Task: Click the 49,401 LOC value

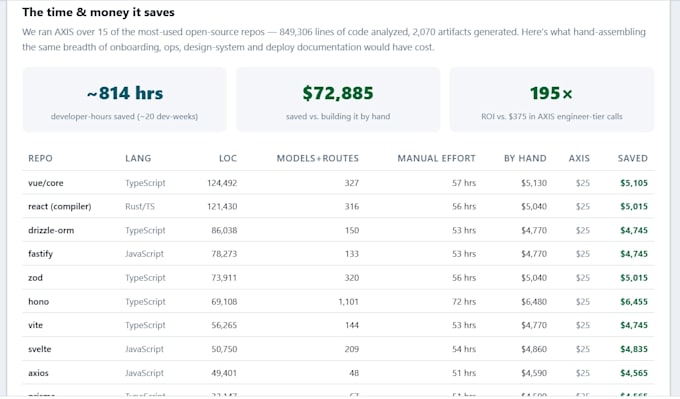Action: (224, 373)
